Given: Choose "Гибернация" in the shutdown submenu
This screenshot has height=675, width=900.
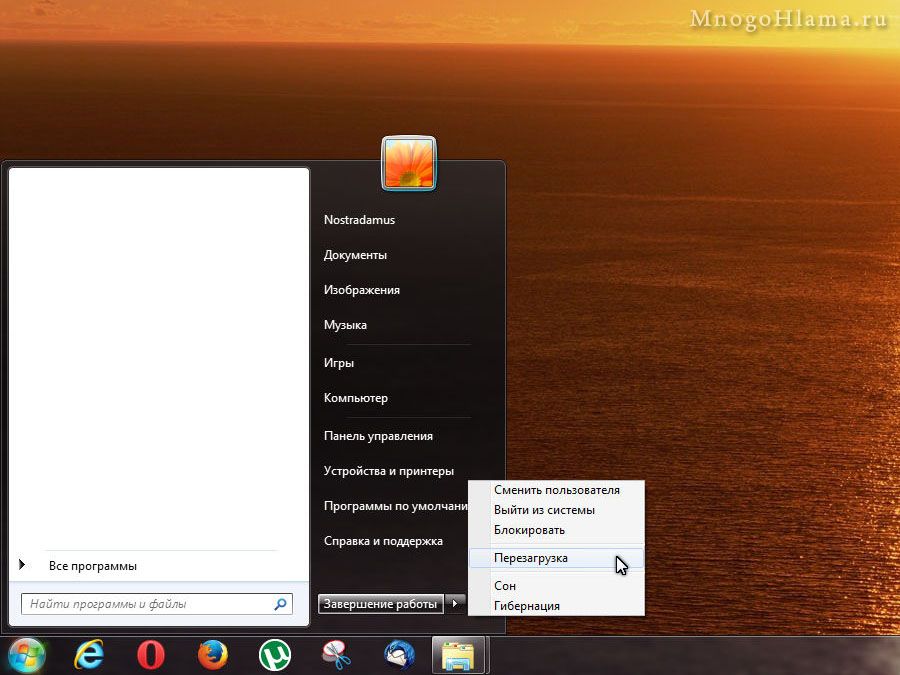Looking at the screenshot, I should click(527, 606).
